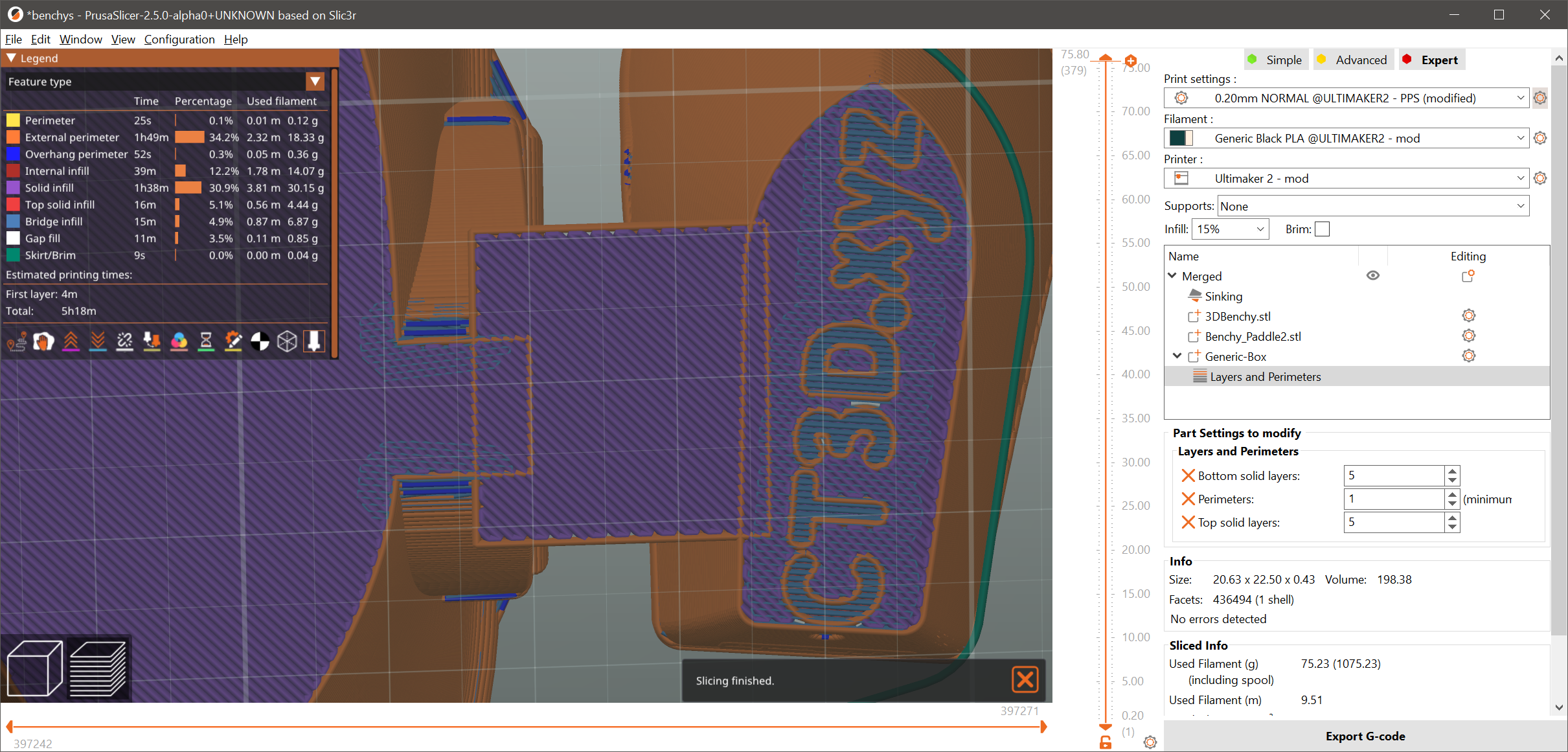The image size is (1568, 752).
Task: Enable the Brim checkbox
Action: (1323, 229)
